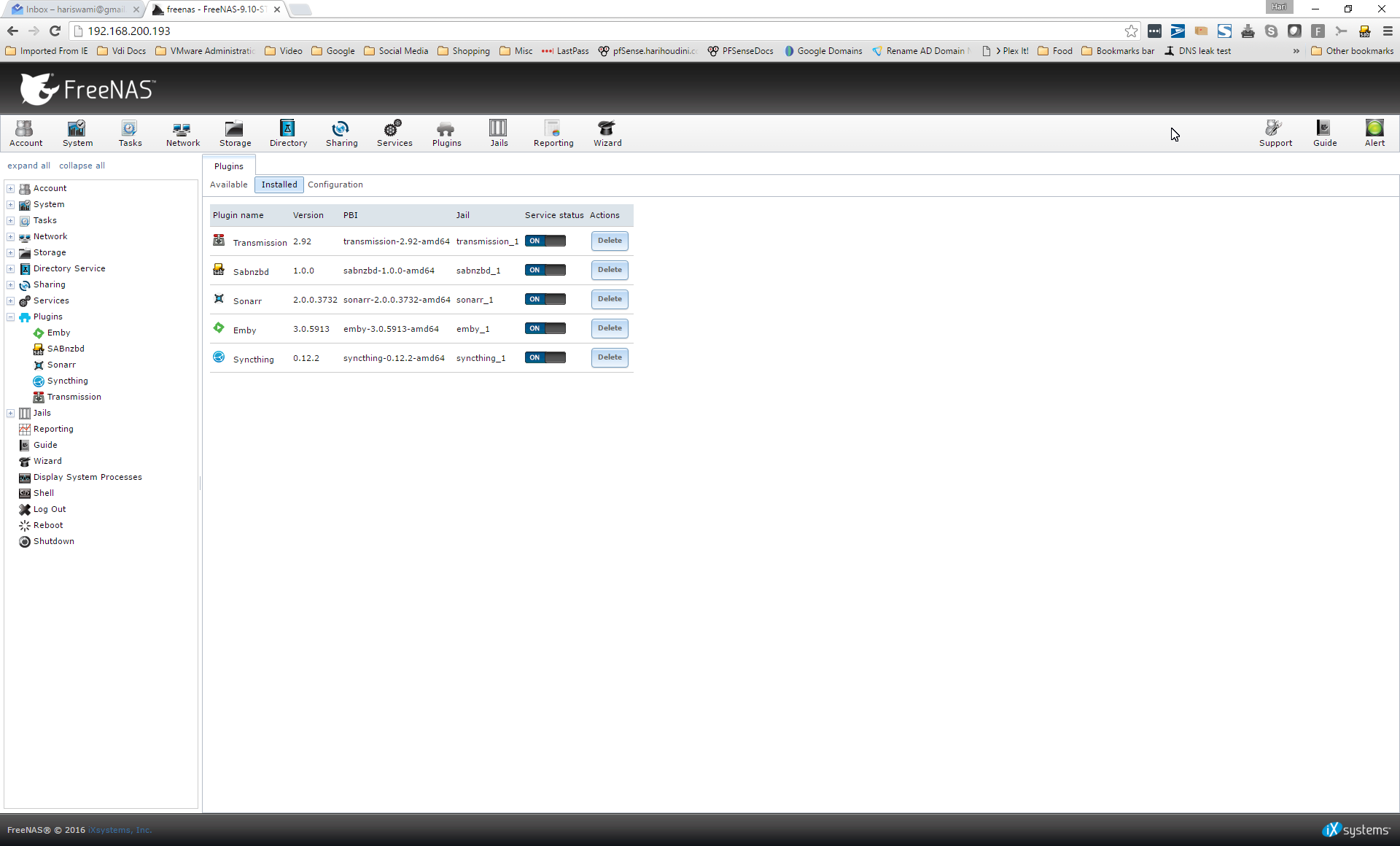This screenshot has height=846, width=1400.
Task: Expand the Storage tree node
Action: 11,252
